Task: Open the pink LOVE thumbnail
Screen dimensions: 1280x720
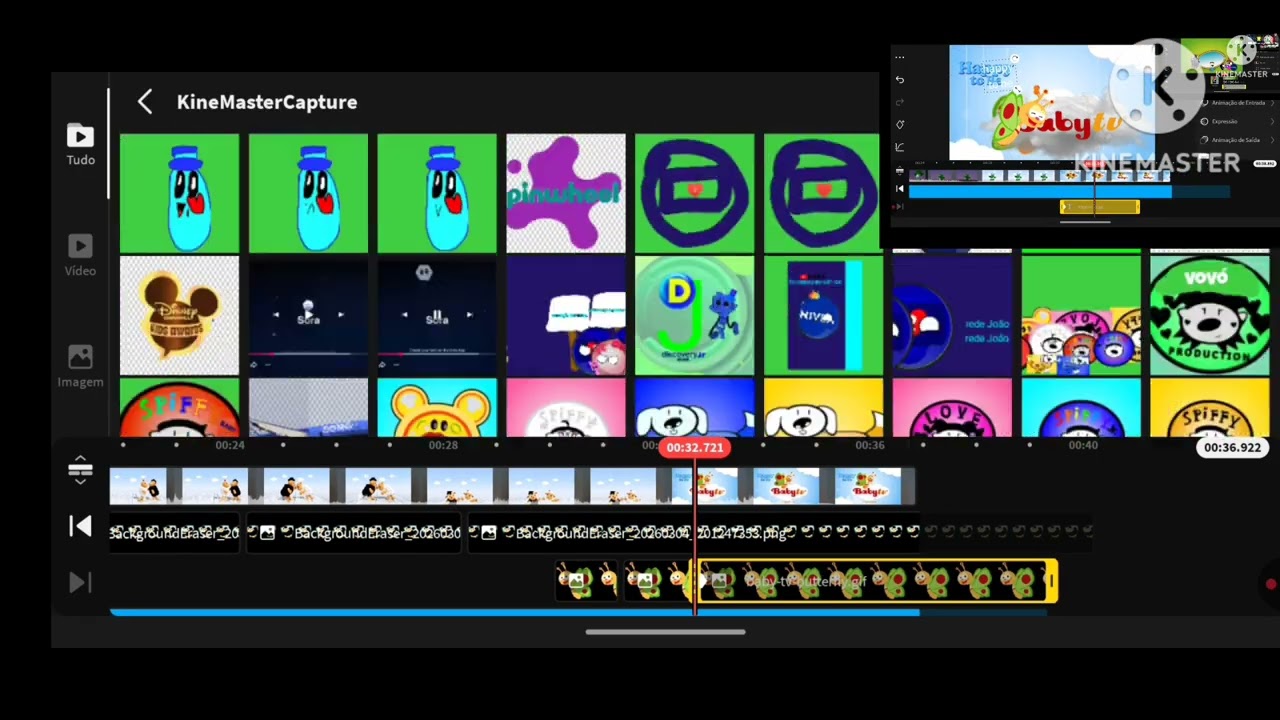Action: (x=952, y=408)
